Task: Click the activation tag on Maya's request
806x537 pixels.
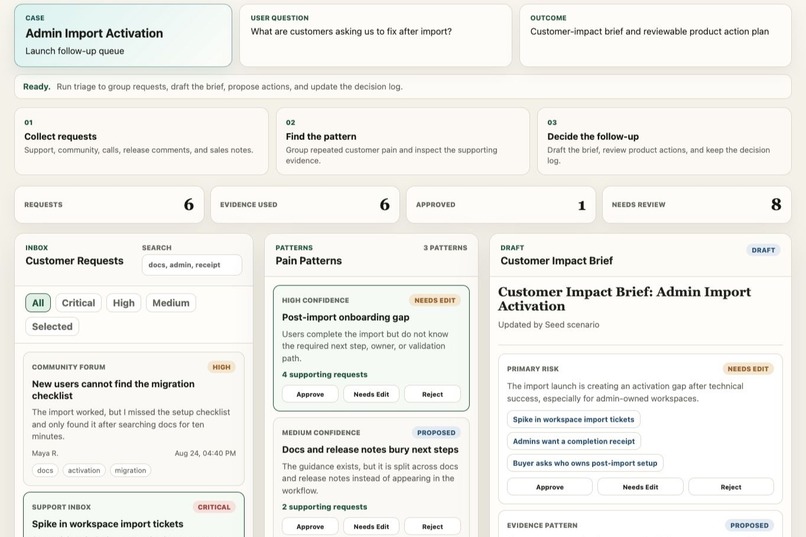Action: point(84,470)
